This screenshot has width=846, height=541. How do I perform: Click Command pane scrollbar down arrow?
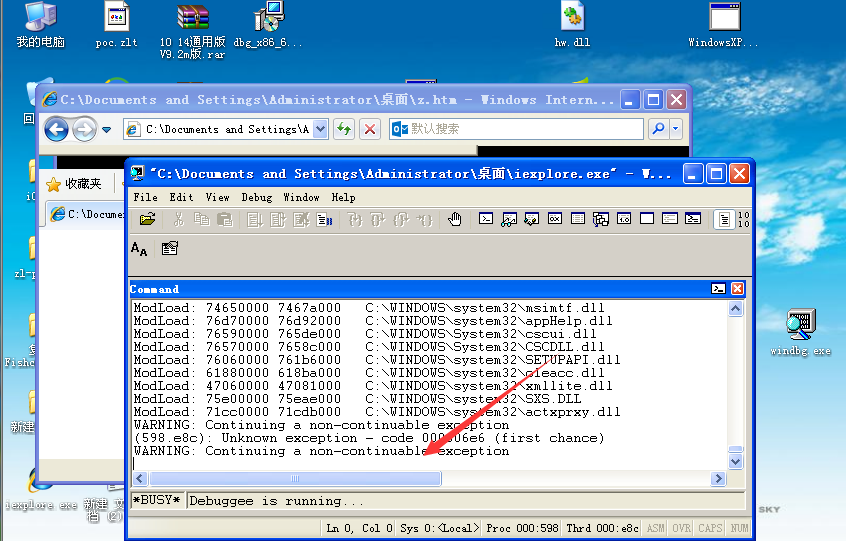[x=735, y=462]
